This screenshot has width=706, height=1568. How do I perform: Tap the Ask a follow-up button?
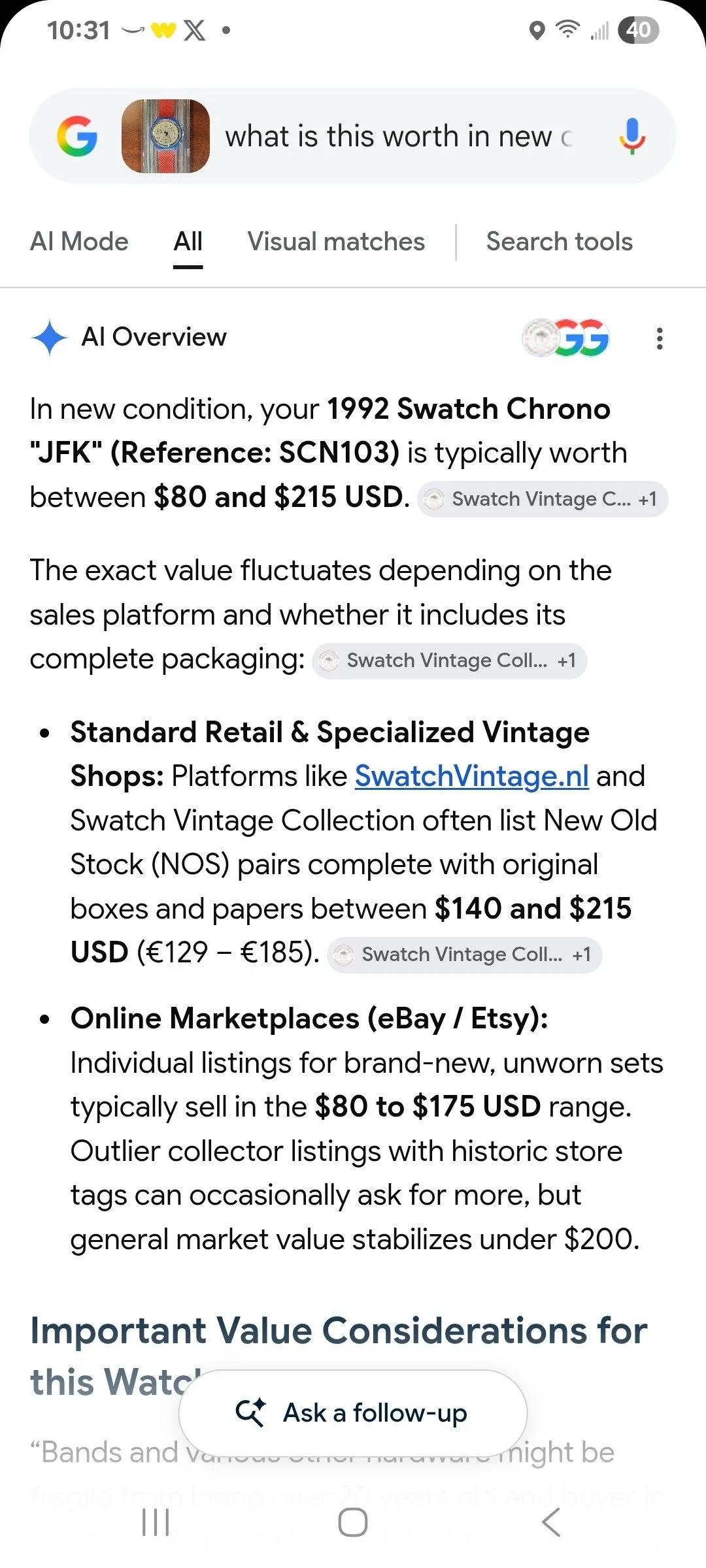[353, 1413]
